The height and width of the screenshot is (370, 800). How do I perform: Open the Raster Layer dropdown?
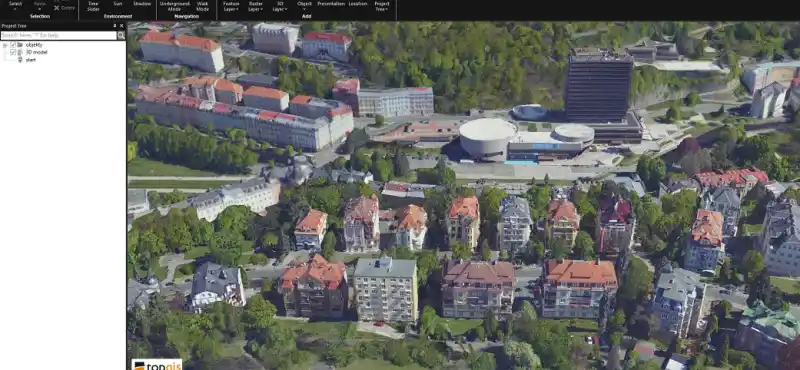pos(256,6)
